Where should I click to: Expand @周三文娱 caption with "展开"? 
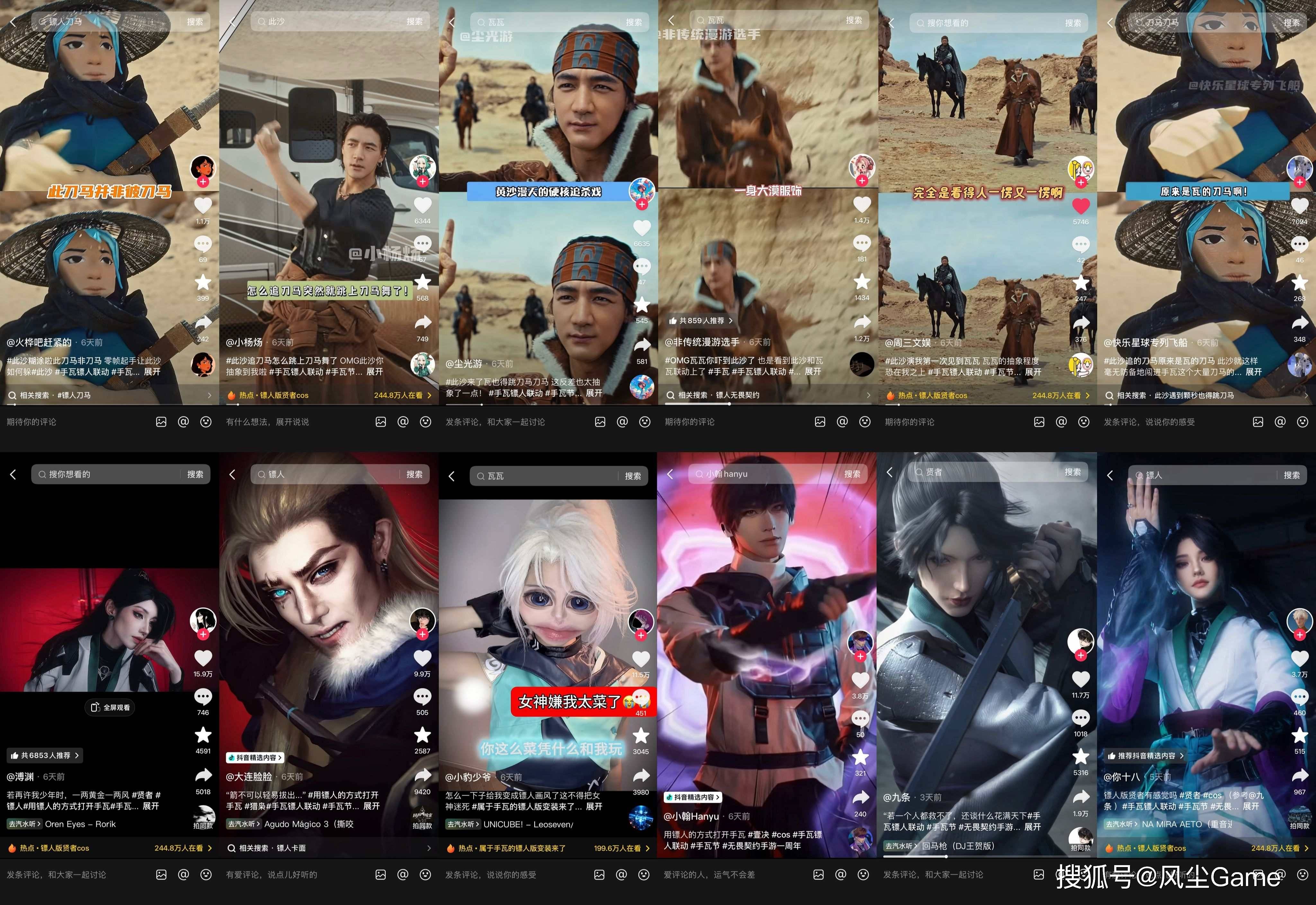coord(1033,372)
